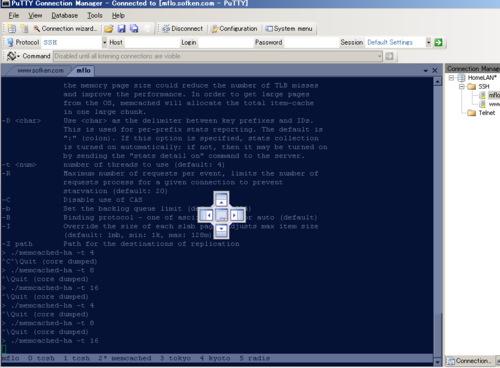
Task: Click the 'tokyo' window label in status line
Action: (180, 358)
